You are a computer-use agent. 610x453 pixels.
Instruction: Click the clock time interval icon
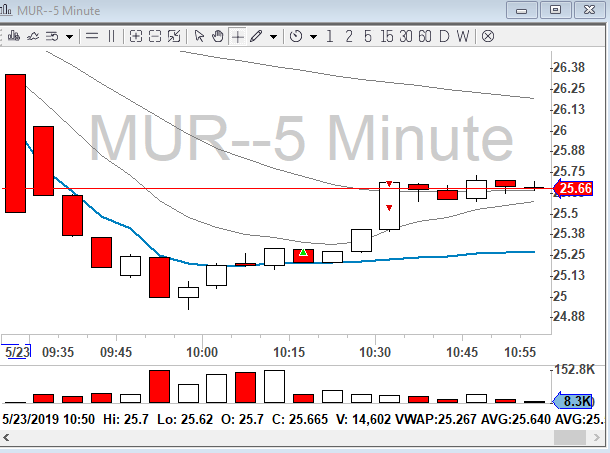pyautogui.click(x=296, y=36)
